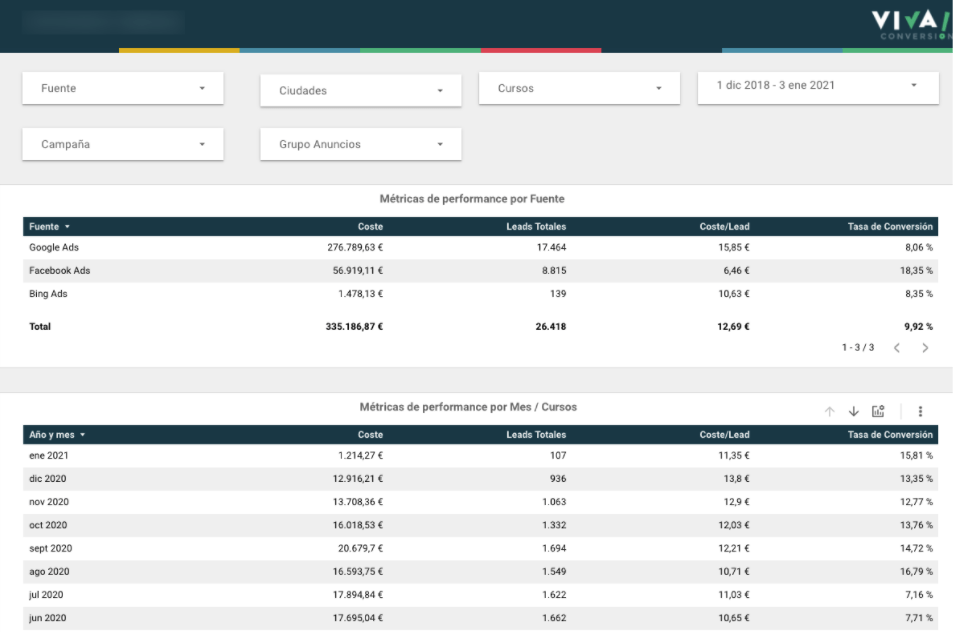Click the conversion rate 7,16 %
The height and width of the screenshot is (632, 953).
919,594
